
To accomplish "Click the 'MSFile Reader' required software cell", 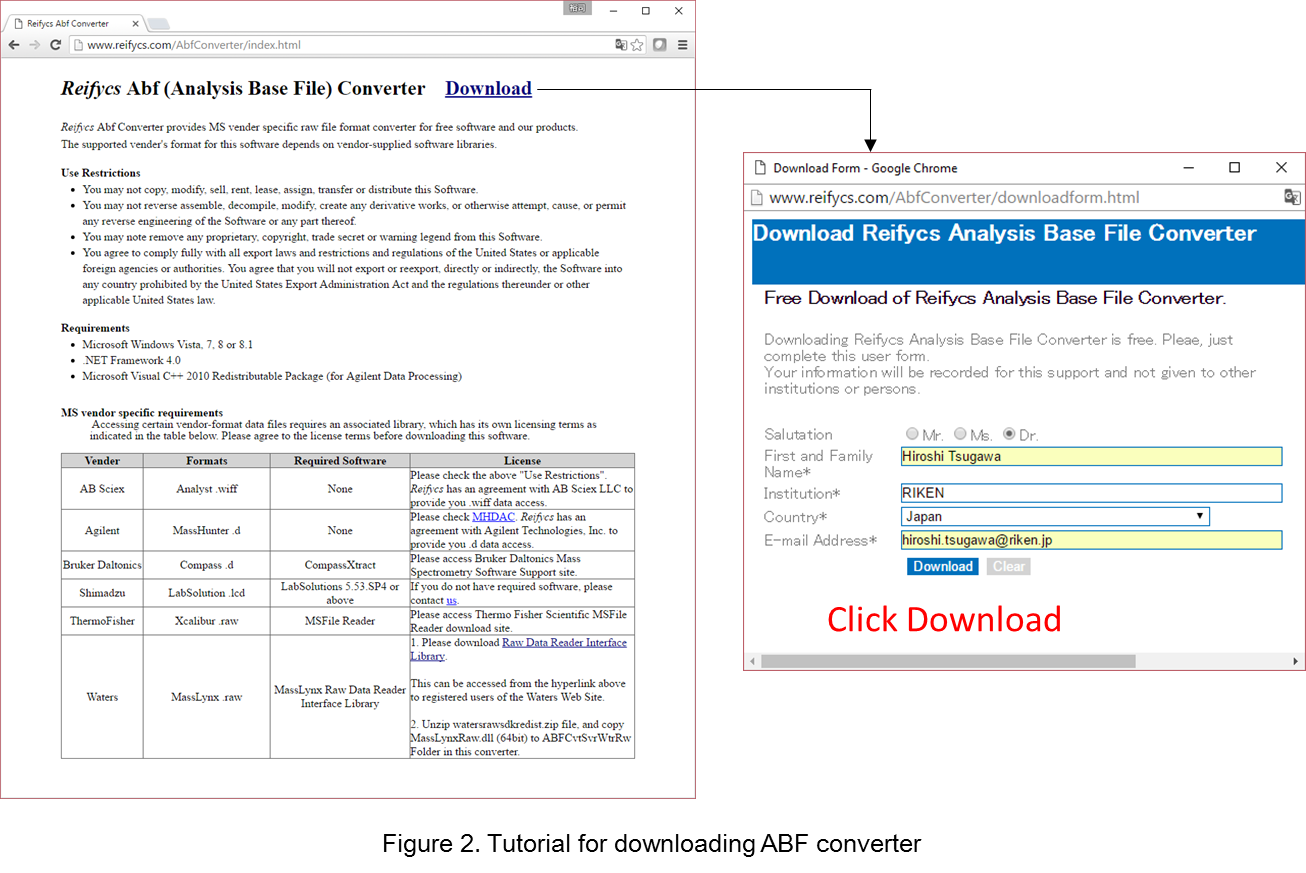I will 339,621.
